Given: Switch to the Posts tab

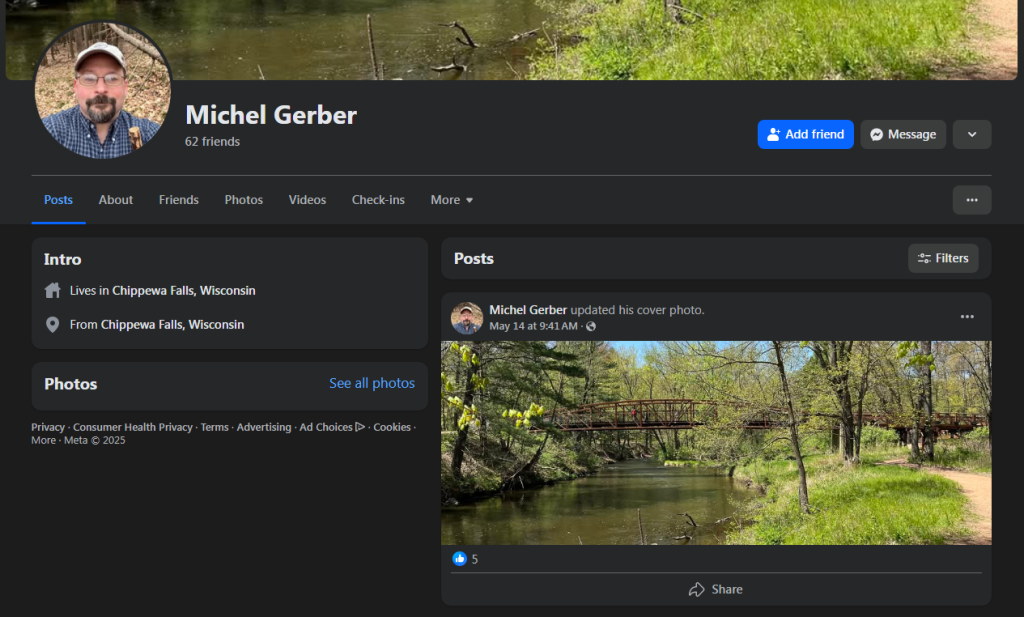Looking at the screenshot, I should 58,200.
